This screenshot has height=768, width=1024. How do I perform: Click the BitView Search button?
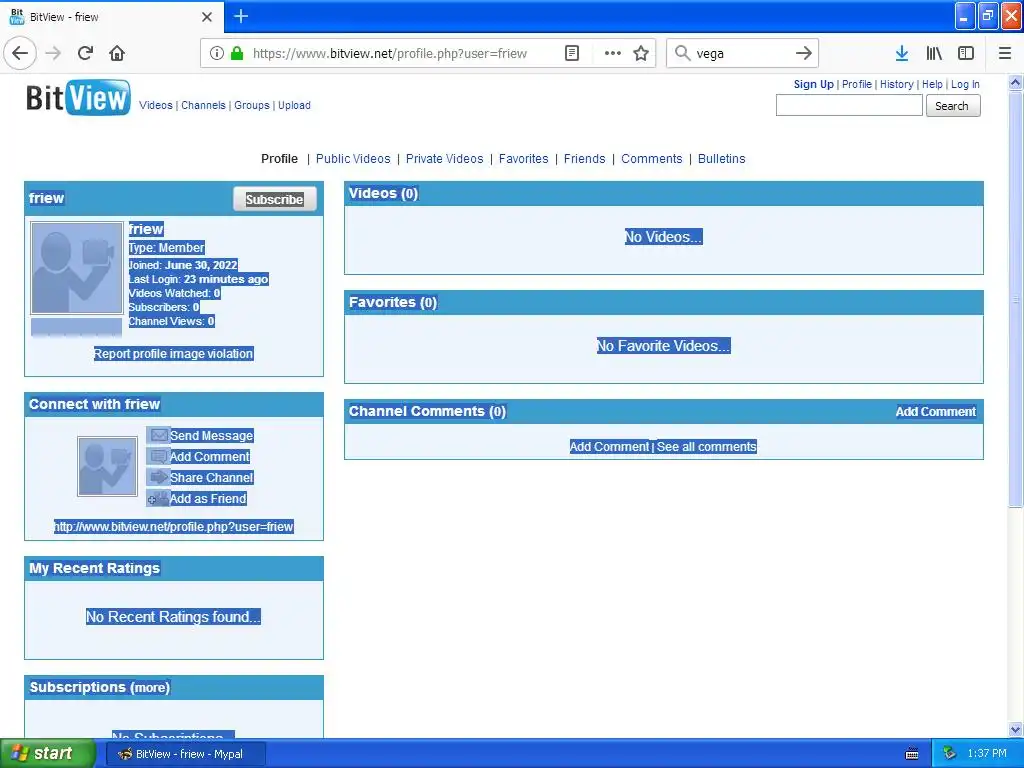tap(952, 106)
